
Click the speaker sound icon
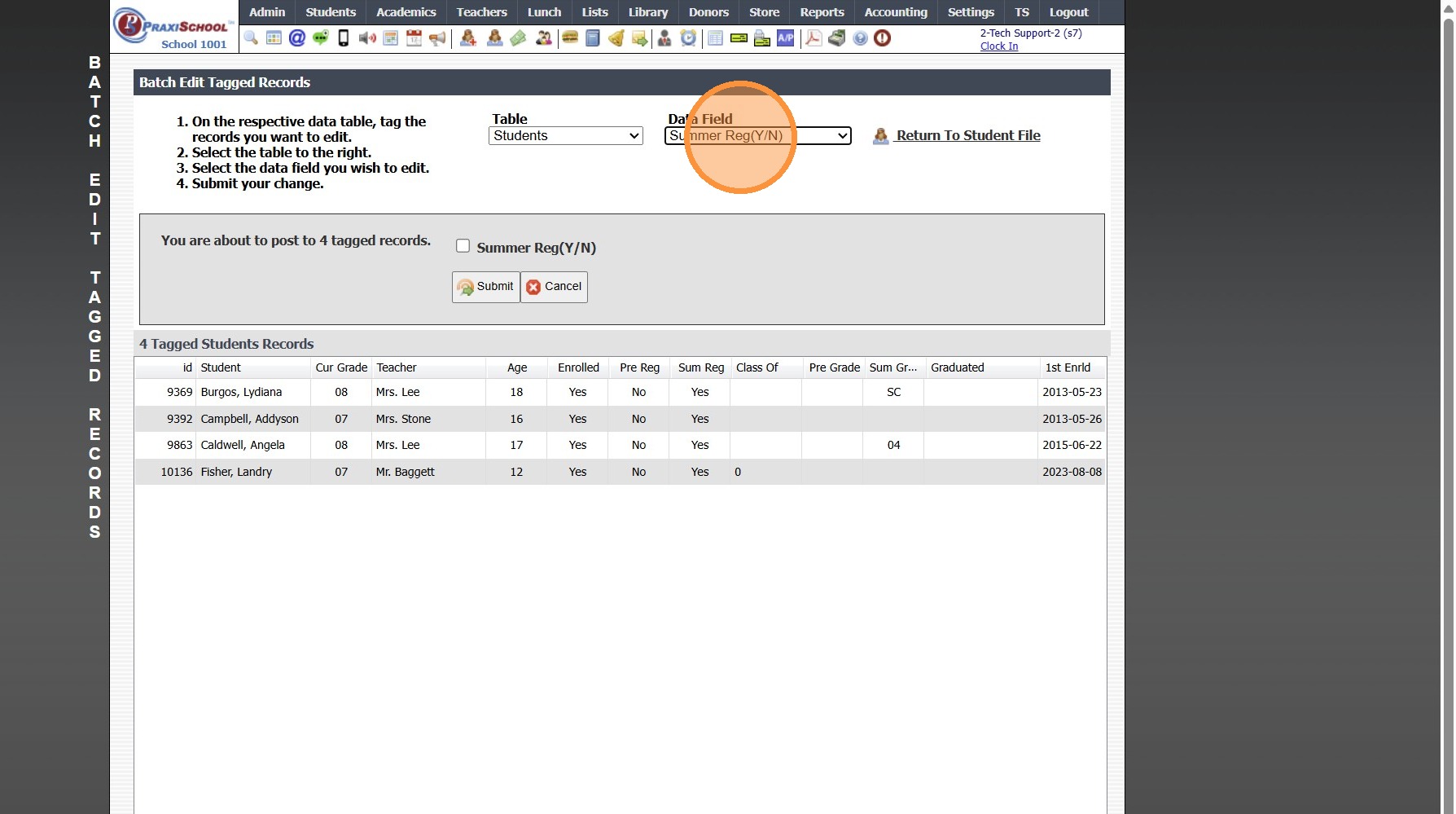[x=367, y=38]
